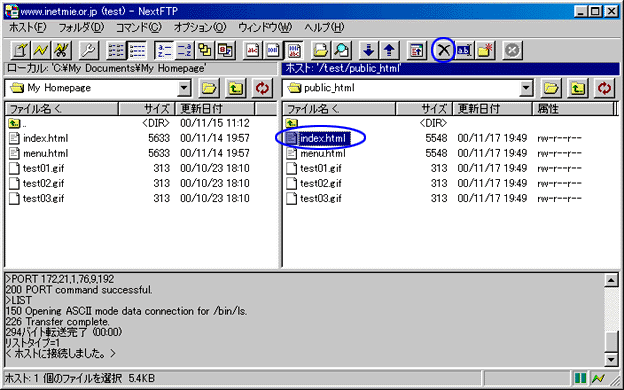Click the open file folder toolbar icon
Image resolution: width=624 pixels, height=390 pixels.
point(321,50)
